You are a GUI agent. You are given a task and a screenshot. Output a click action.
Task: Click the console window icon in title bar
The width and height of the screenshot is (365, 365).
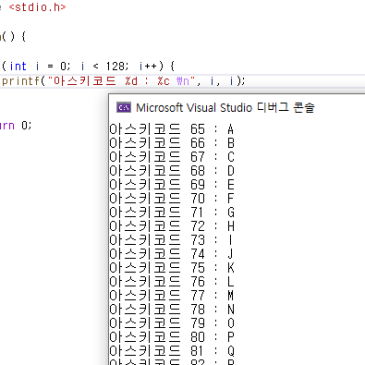(124, 107)
